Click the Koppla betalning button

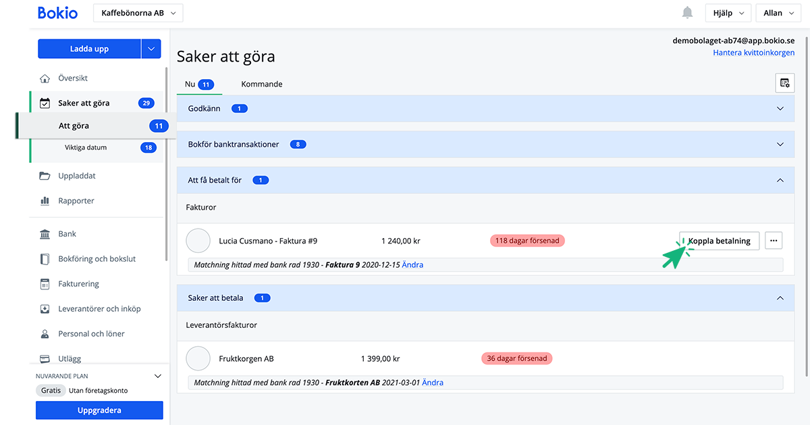pyautogui.click(x=718, y=240)
